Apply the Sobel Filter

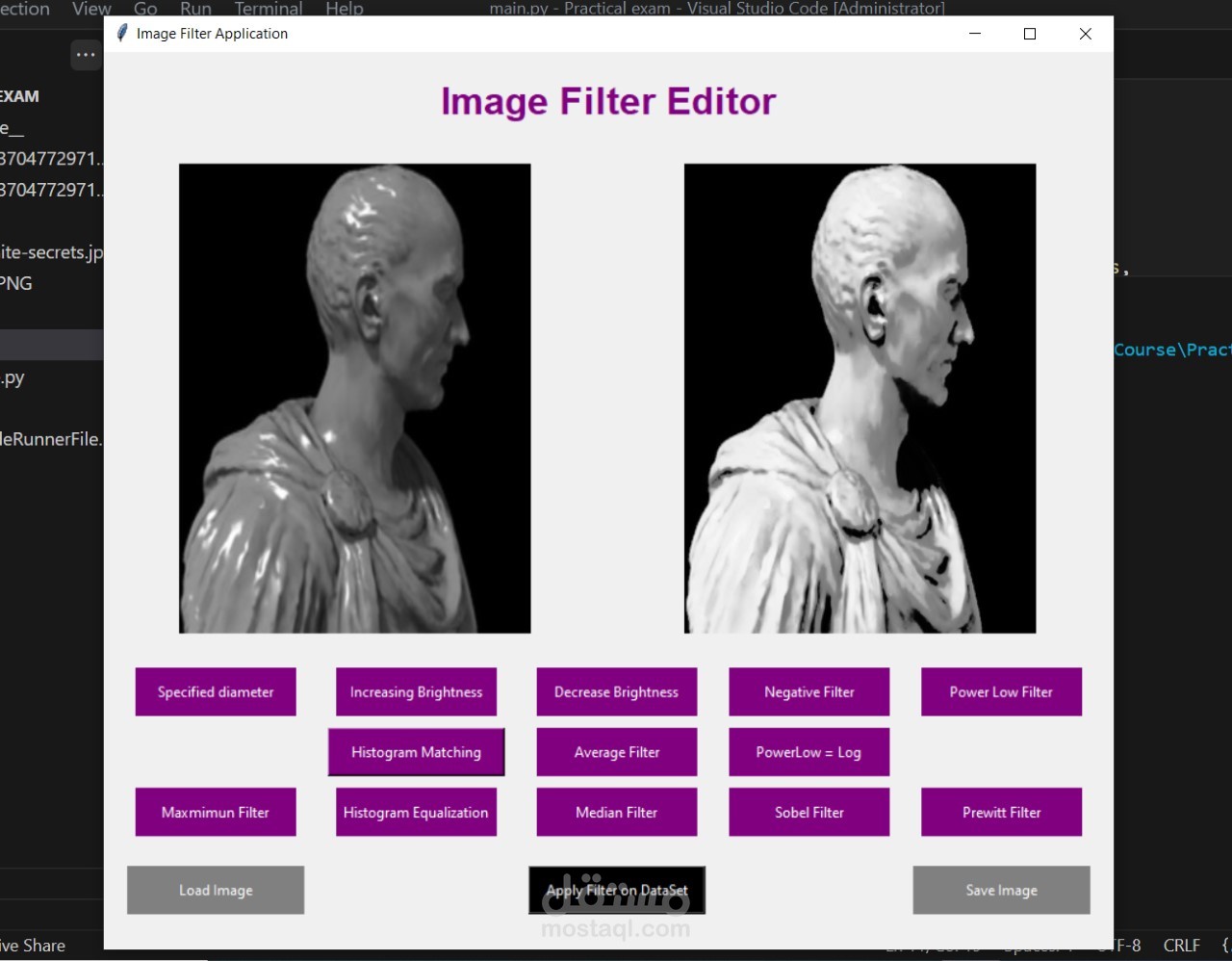808,812
